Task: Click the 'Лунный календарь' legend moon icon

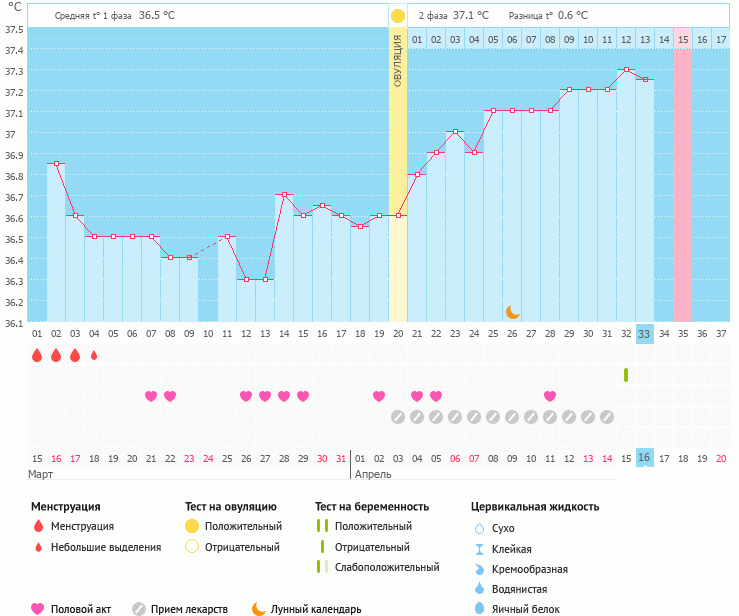Action: coord(259,608)
